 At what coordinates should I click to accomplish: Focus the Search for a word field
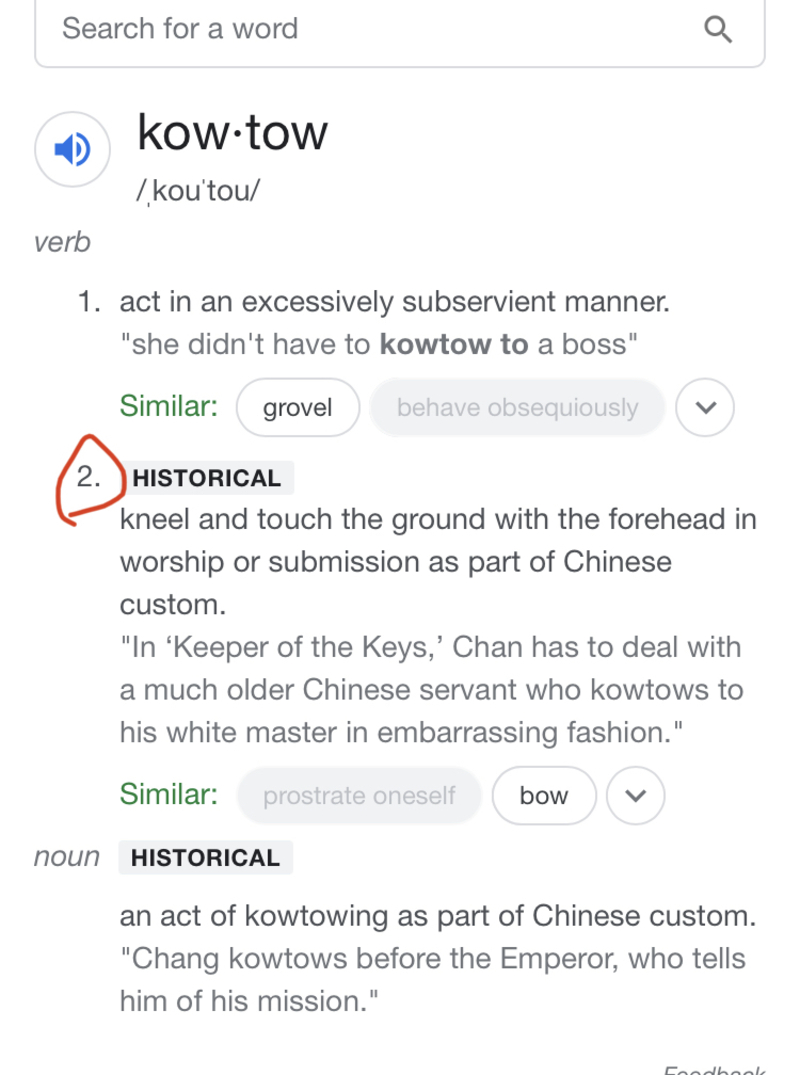click(x=400, y=29)
